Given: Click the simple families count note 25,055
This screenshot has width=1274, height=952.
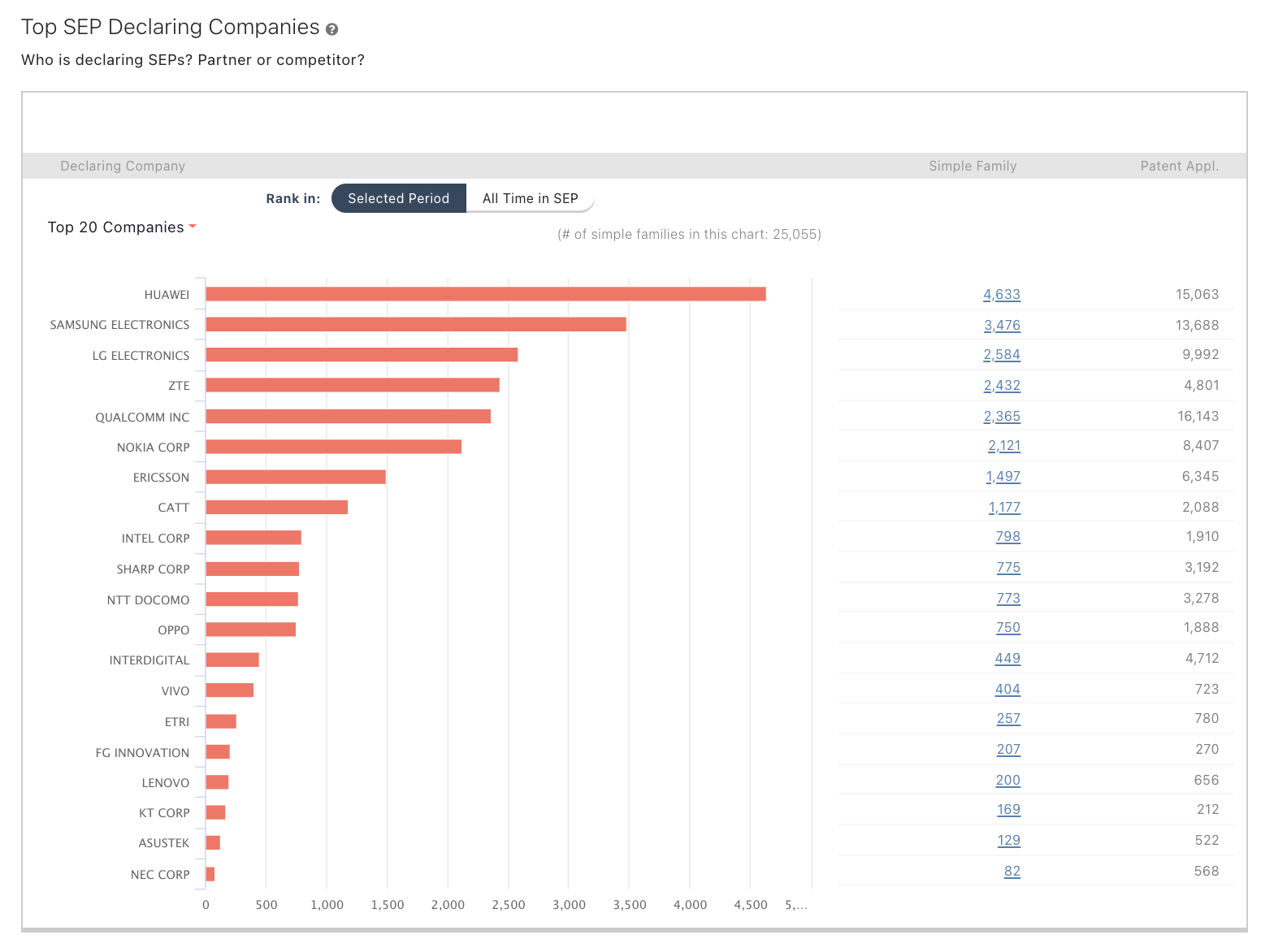Looking at the screenshot, I should click(x=689, y=234).
